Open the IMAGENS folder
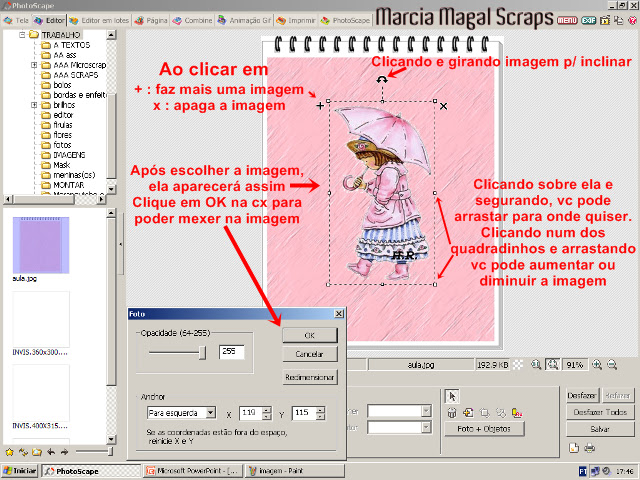The height and width of the screenshot is (480, 640). (64, 155)
